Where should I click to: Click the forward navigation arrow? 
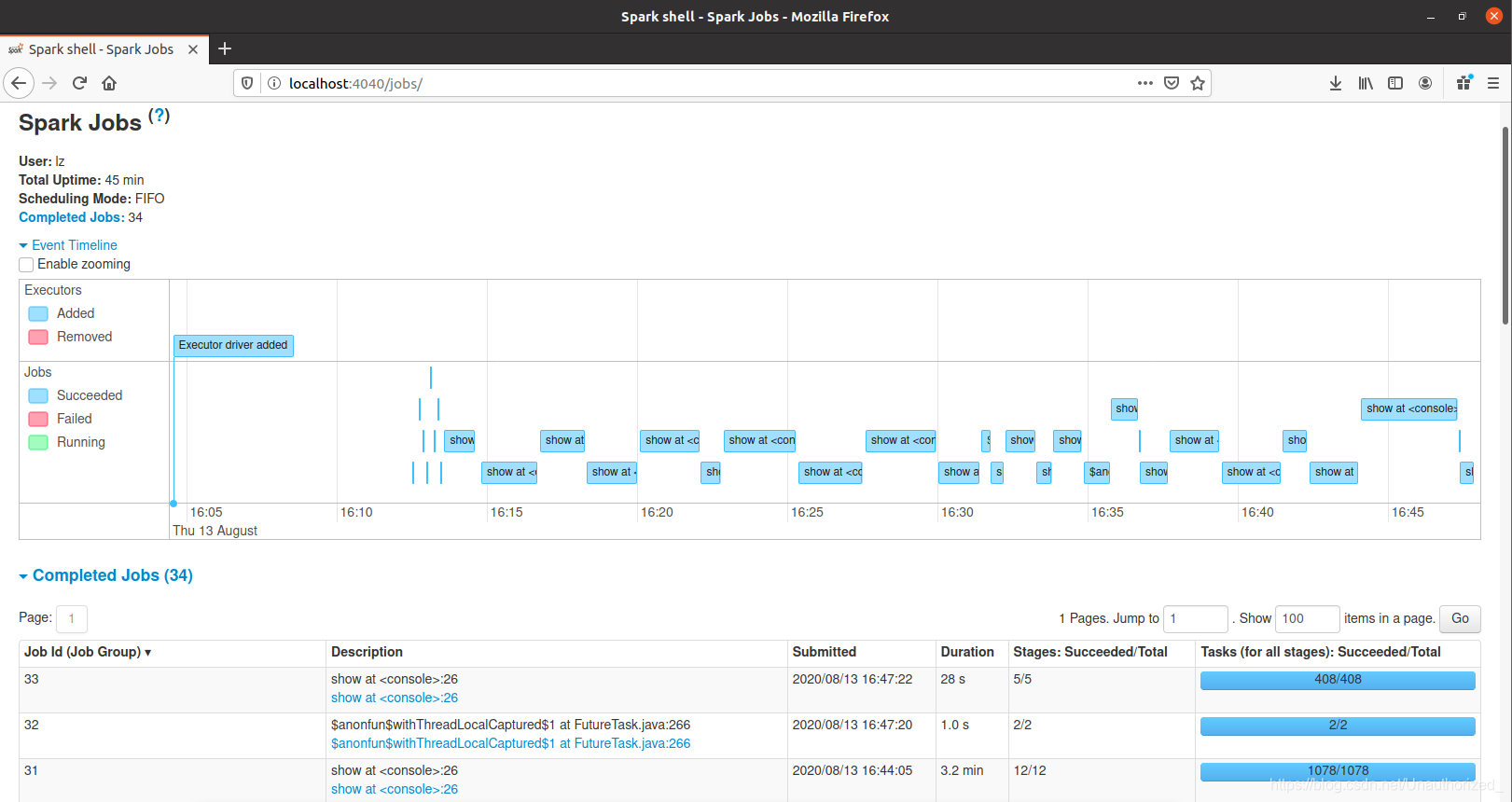click(x=49, y=83)
